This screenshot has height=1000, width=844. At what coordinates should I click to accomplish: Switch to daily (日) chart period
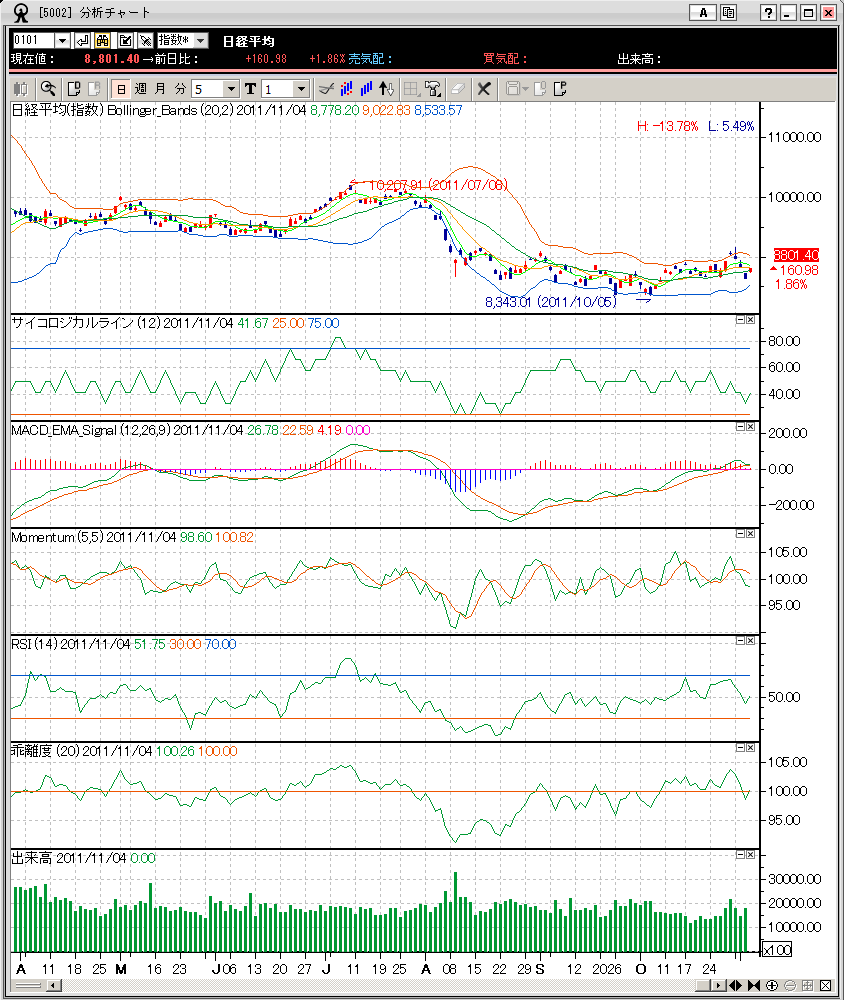tap(120, 88)
